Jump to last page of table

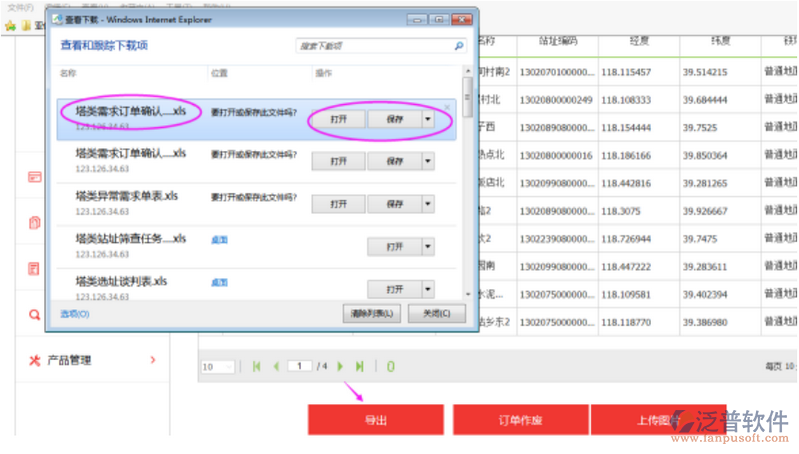[x=360, y=367]
